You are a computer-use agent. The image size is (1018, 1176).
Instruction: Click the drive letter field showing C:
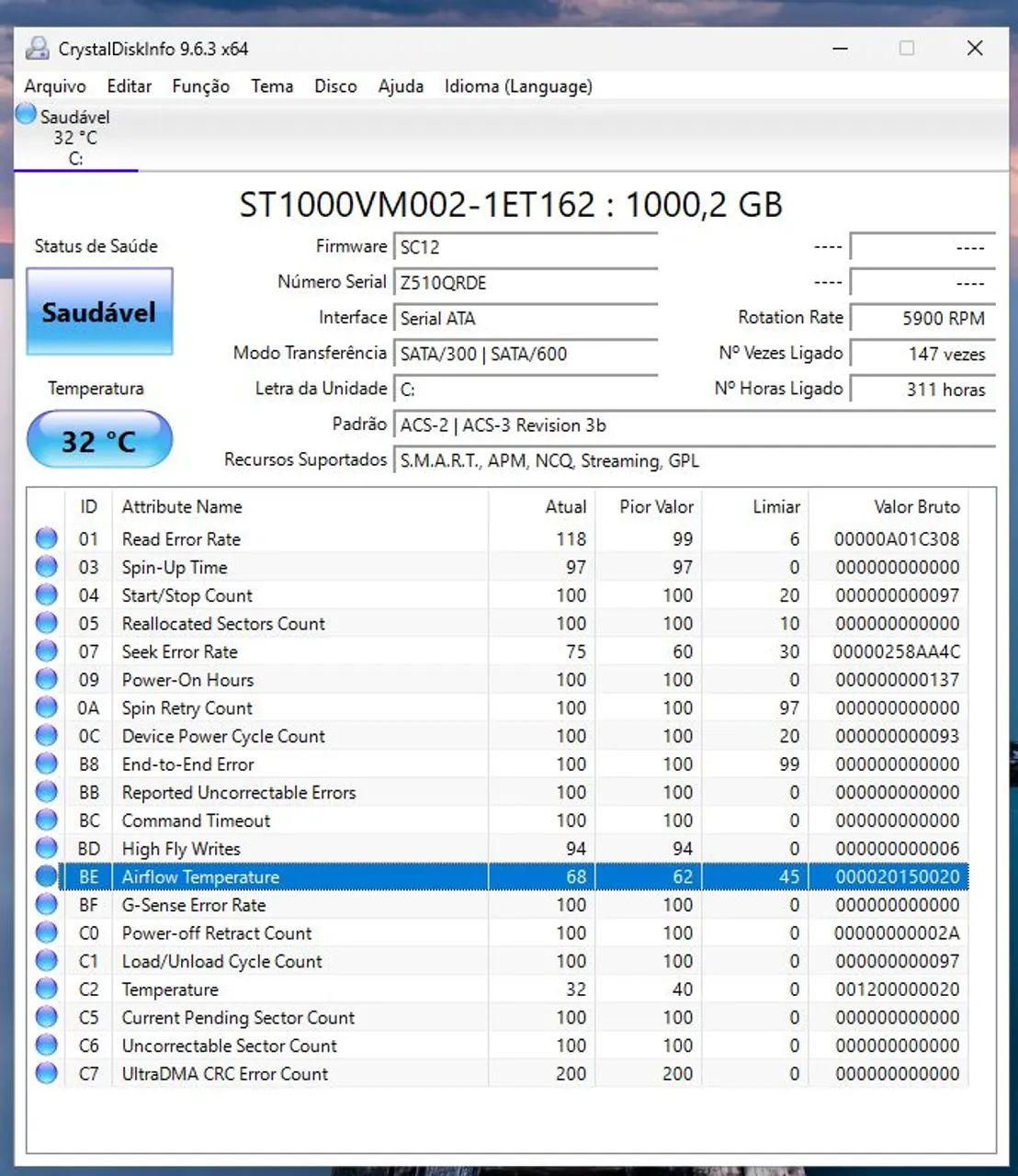click(x=526, y=390)
